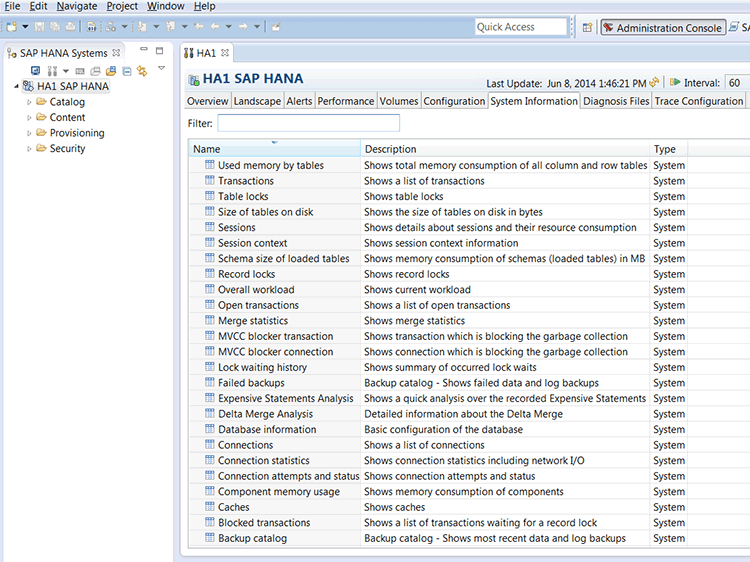Open the Systems panel View Menu dropdown
750x562 pixels.
(161, 68)
